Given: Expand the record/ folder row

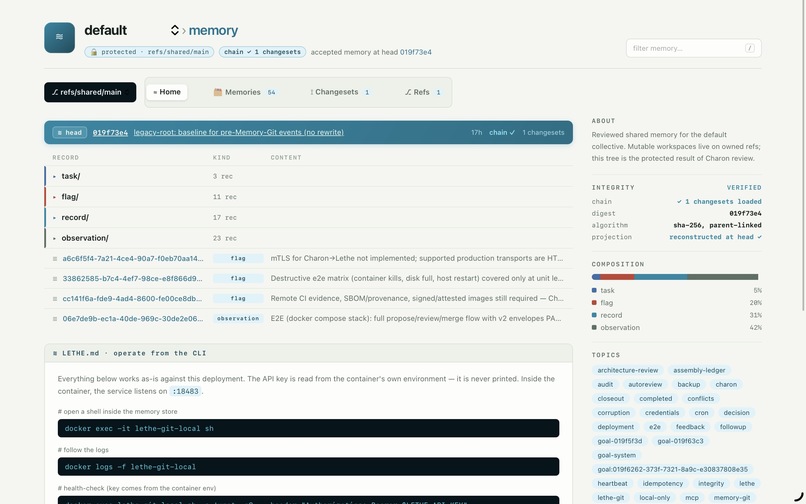Looking at the screenshot, I should 308,217.
